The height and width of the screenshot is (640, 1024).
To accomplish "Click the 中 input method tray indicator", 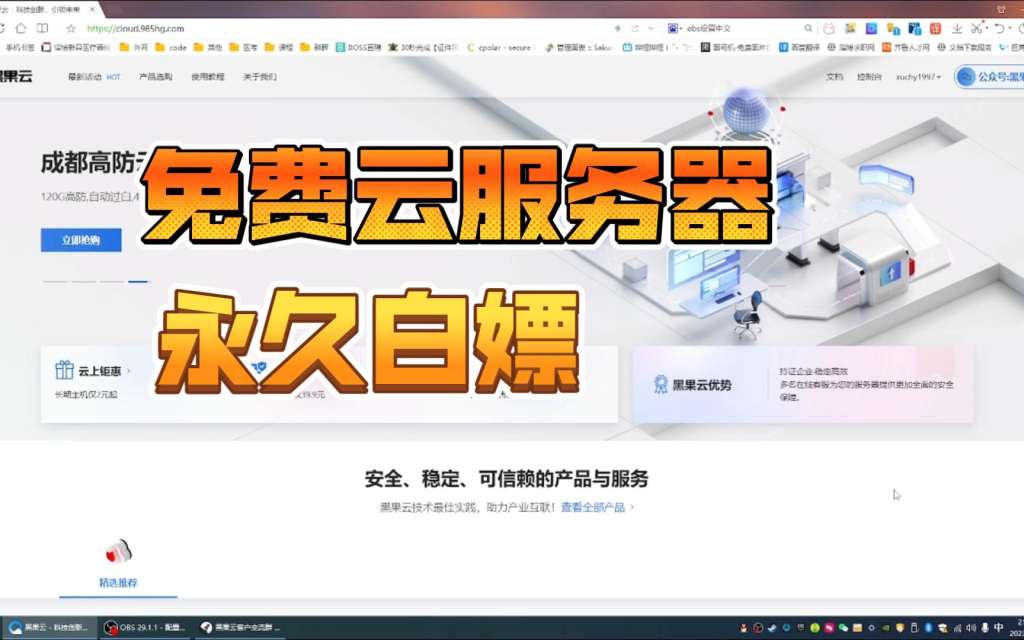I will 999,628.
